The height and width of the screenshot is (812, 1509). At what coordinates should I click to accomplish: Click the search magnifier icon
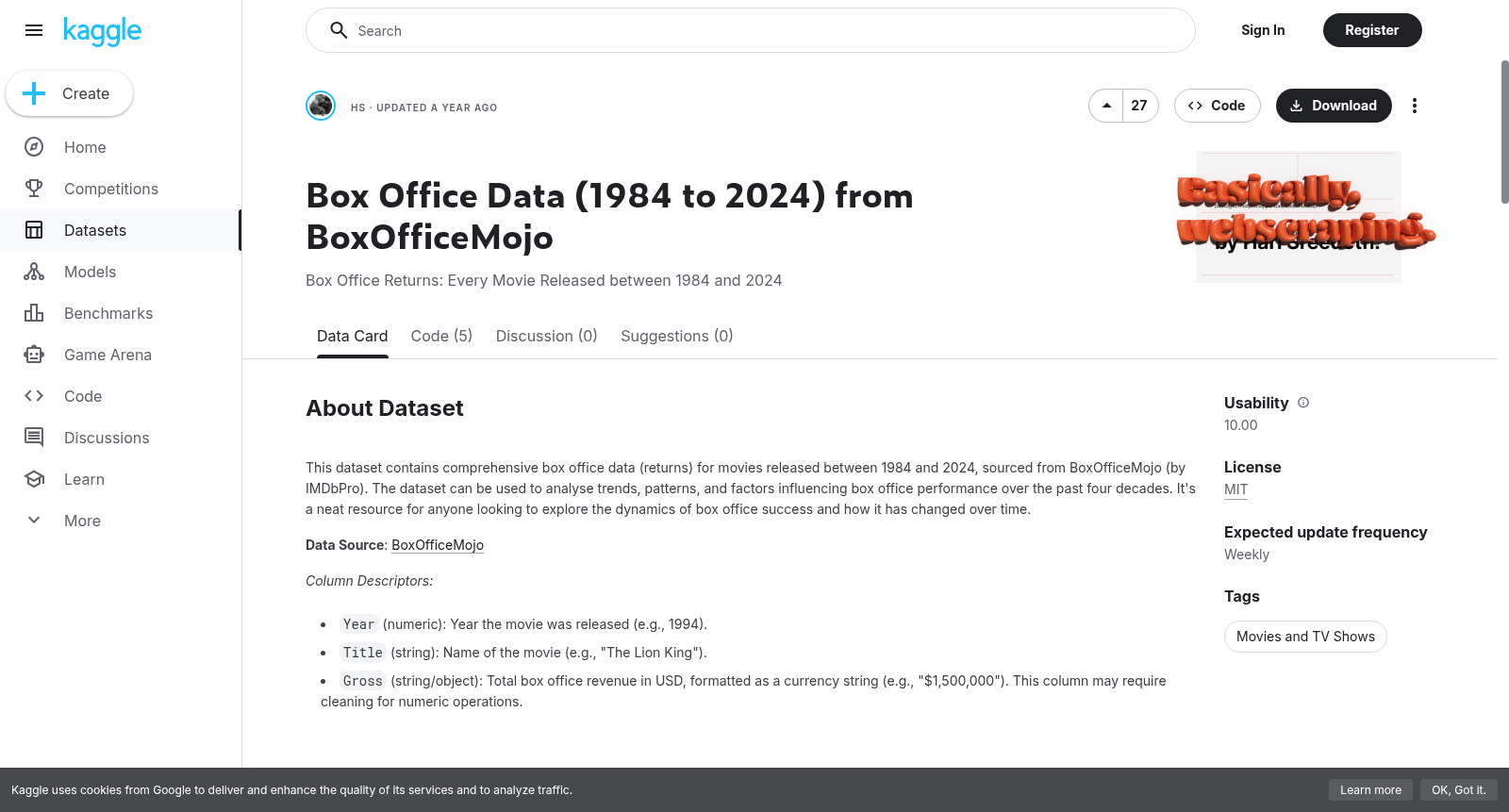pos(339,30)
